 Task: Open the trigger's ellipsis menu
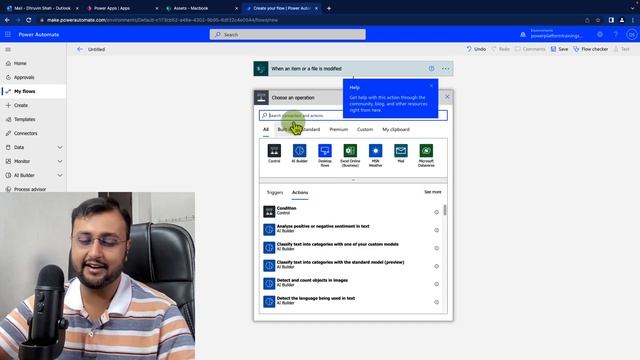445,69
